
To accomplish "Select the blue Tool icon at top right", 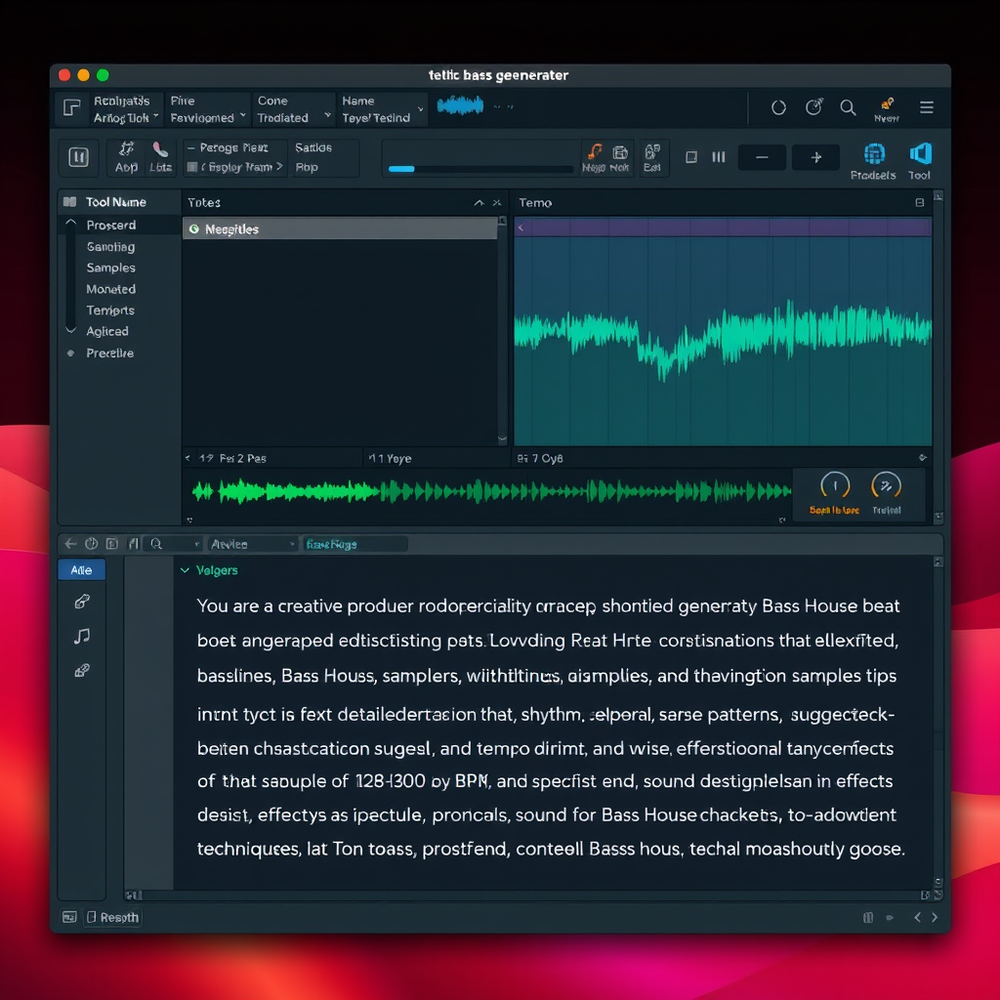I will (x=920, y=154).
